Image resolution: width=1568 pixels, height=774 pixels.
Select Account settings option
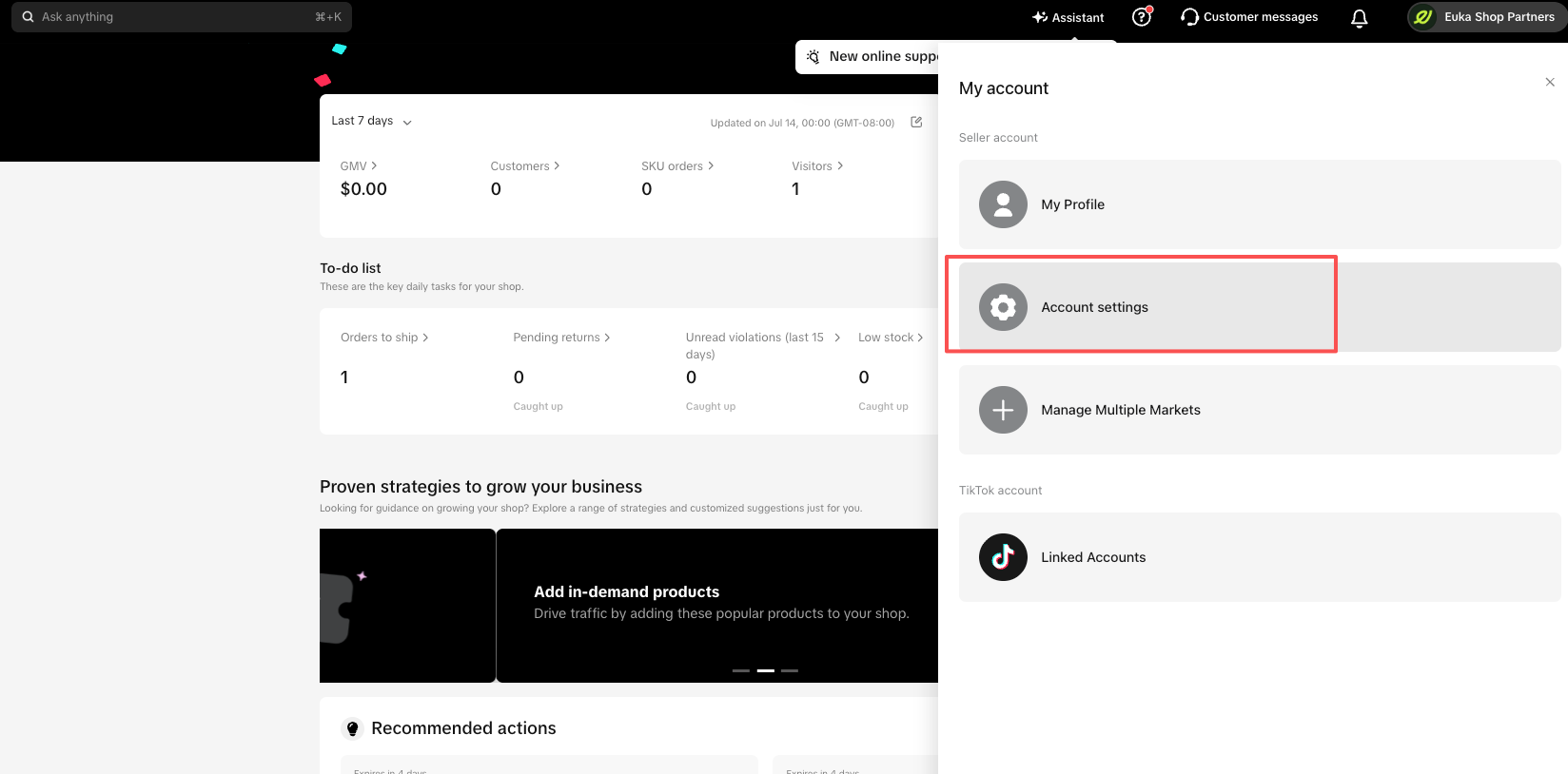point(1260,307)
